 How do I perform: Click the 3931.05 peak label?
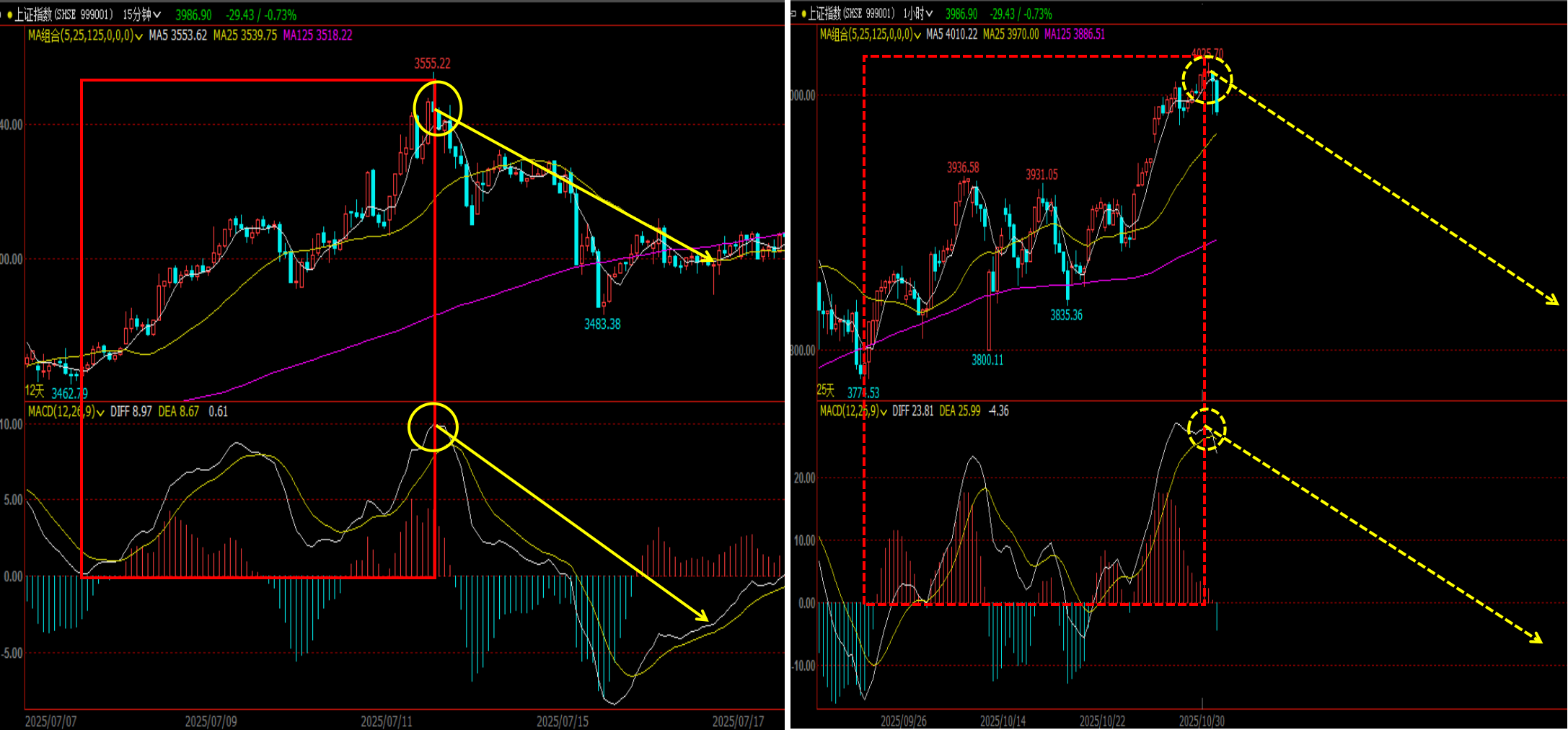(x=1041, y=175)
